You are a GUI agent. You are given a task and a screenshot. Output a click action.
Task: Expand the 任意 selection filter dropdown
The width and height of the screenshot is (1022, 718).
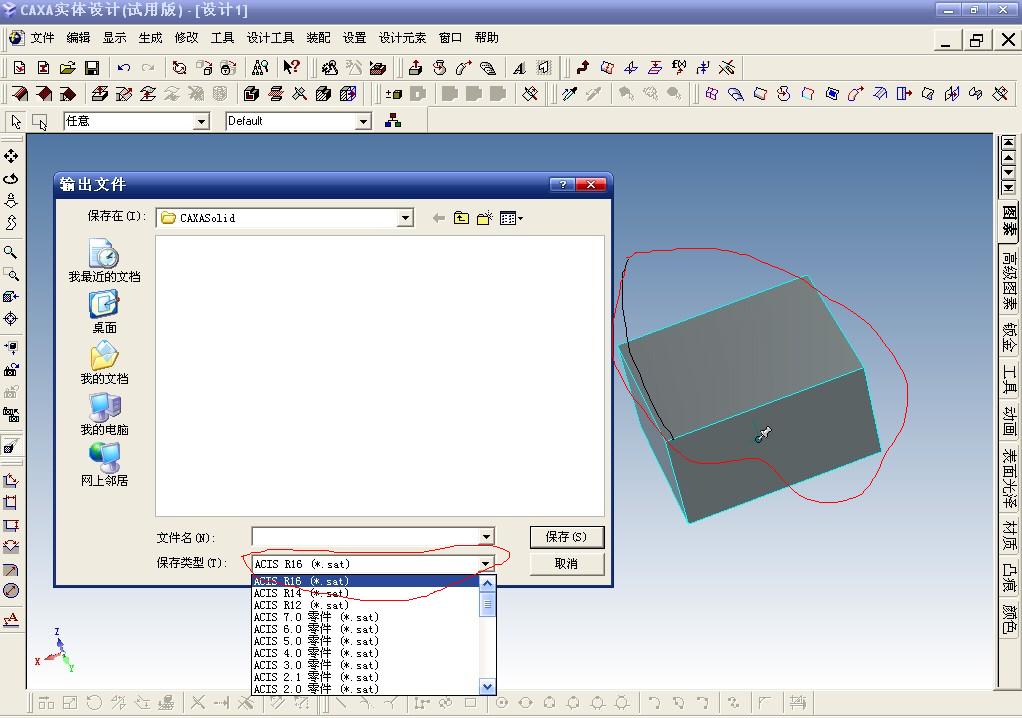pos(201,121)
